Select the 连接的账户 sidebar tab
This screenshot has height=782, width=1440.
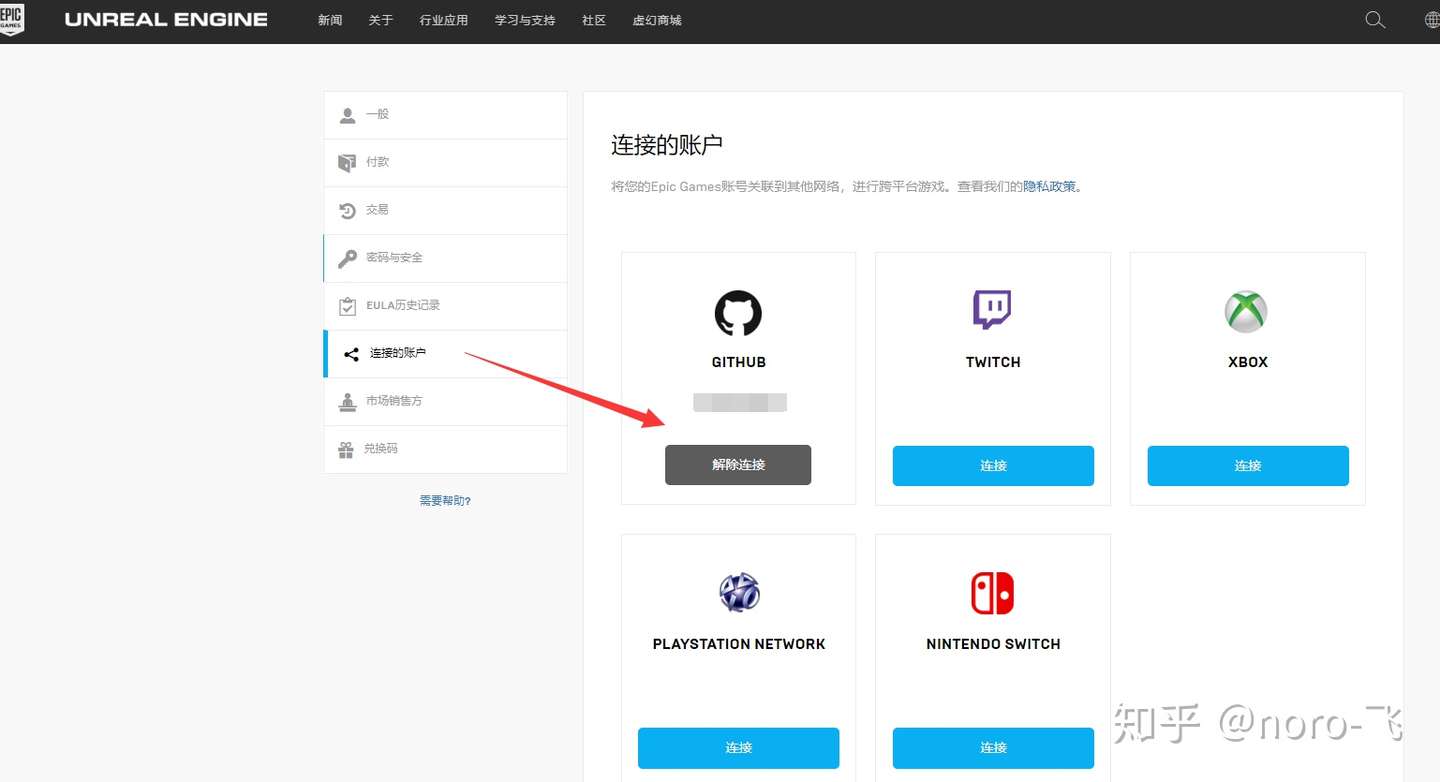click(x=445, y=354)
